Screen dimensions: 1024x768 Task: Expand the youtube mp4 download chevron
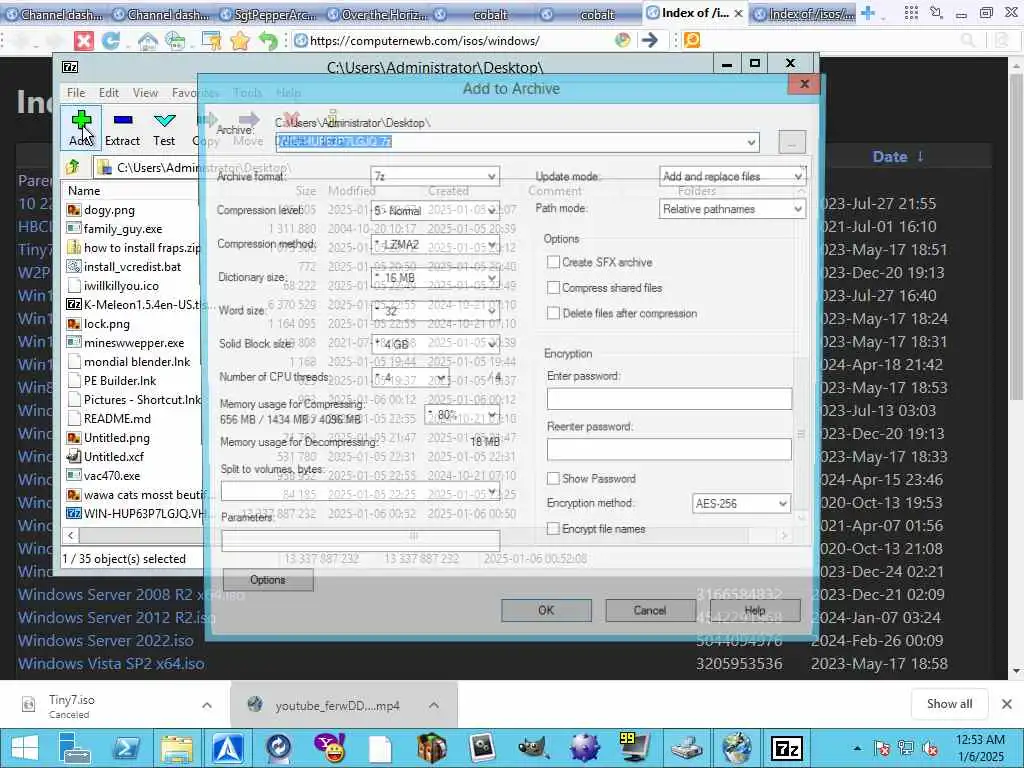[x=434, y=705]
